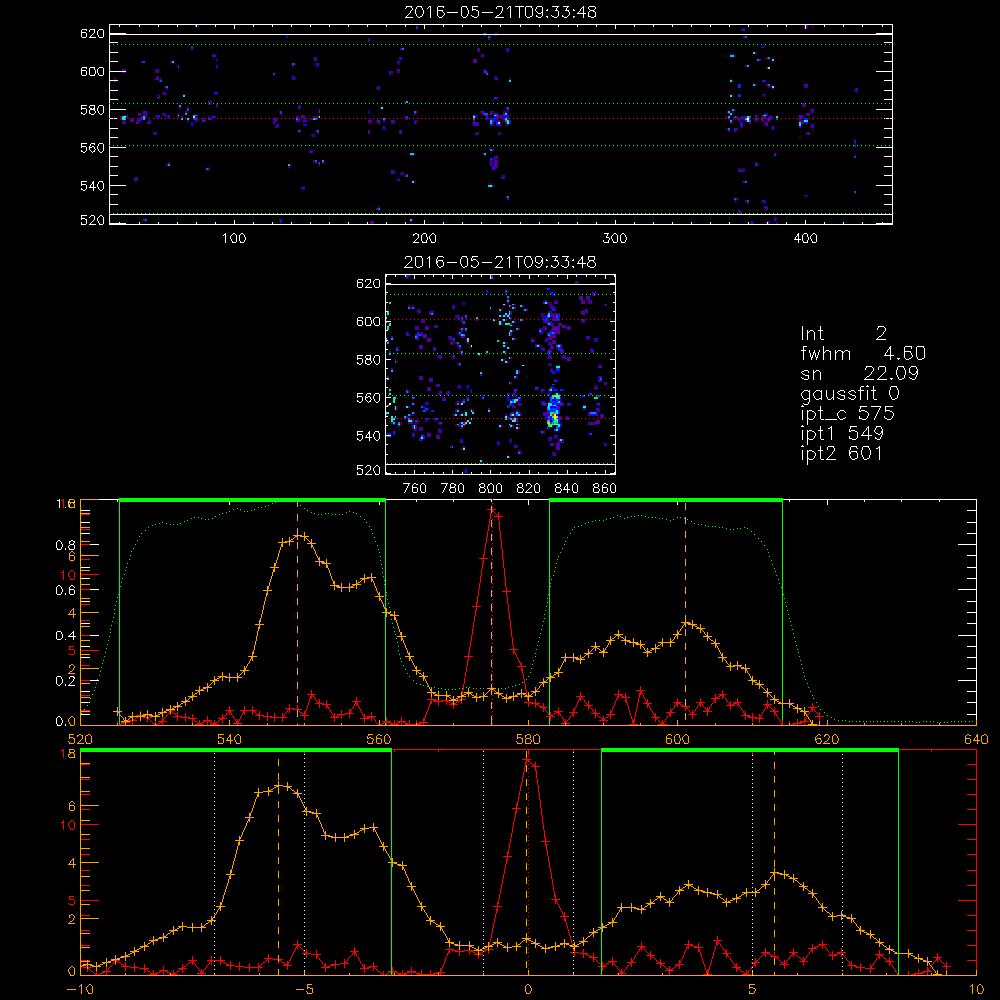Click x-axis tick 860 on middle plot

[605, 489]
